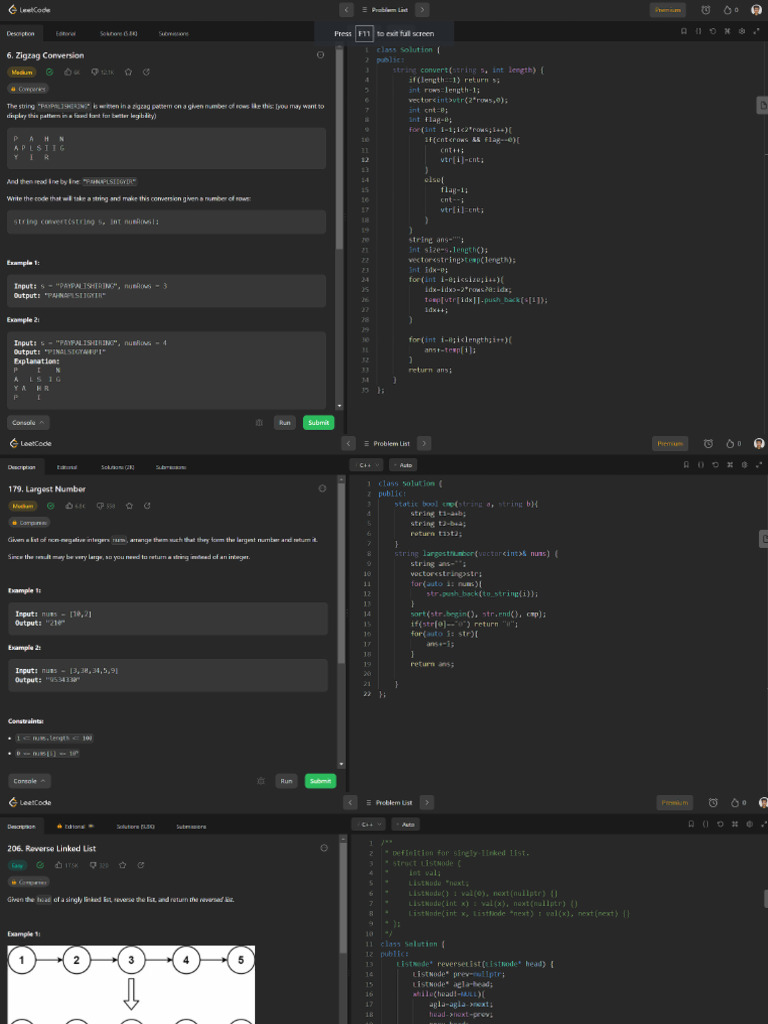Expand Console panel under Largest Number
The height and width of the screenshot is (1024, 768).
click(x=29, y=781)
